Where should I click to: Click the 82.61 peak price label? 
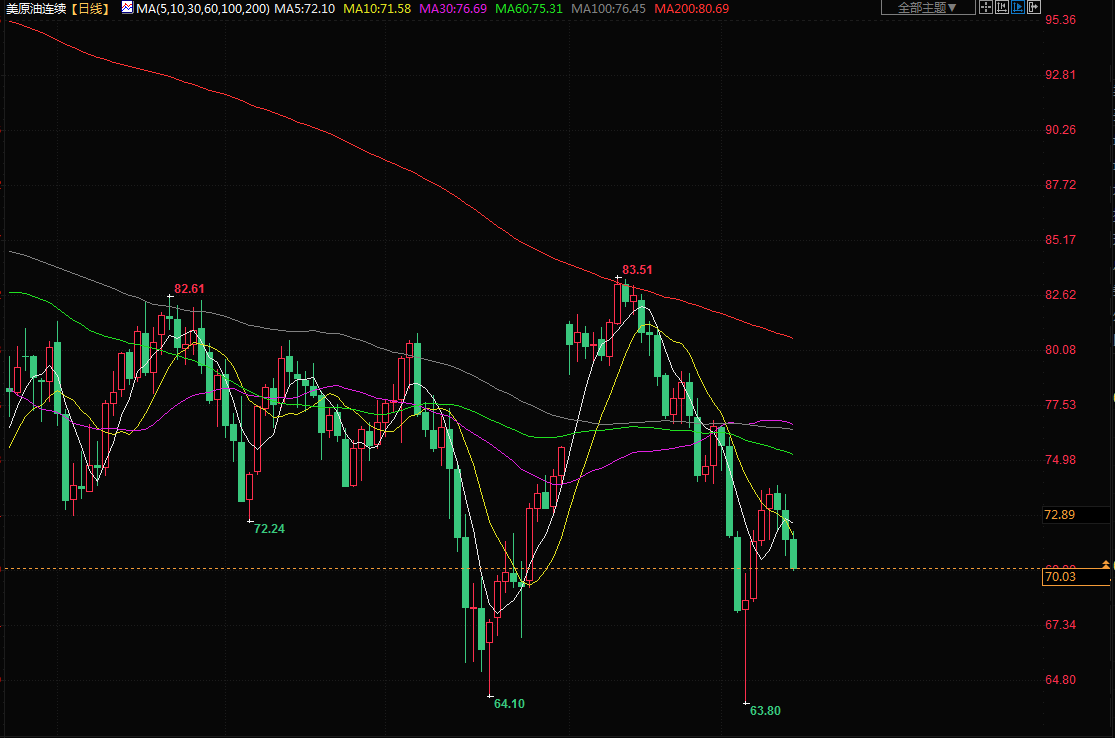[189, 289]
